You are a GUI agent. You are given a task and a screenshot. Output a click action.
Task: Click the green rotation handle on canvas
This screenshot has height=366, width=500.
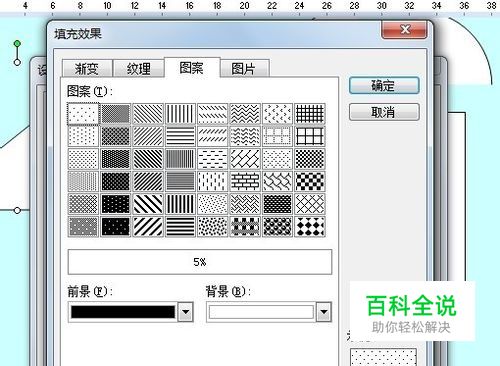[17, 43]
